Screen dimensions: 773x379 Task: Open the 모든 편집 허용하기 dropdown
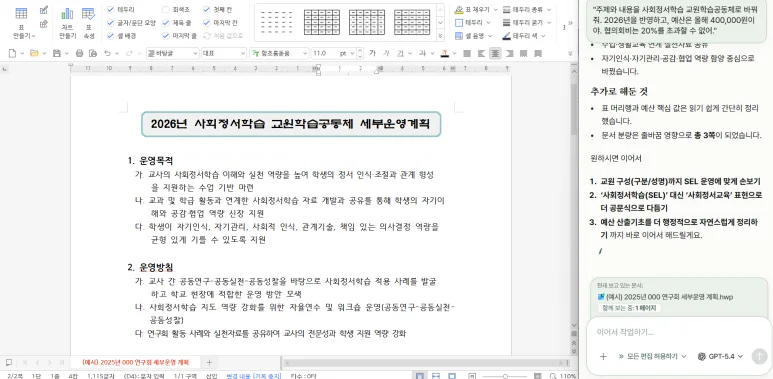point(652,356)
